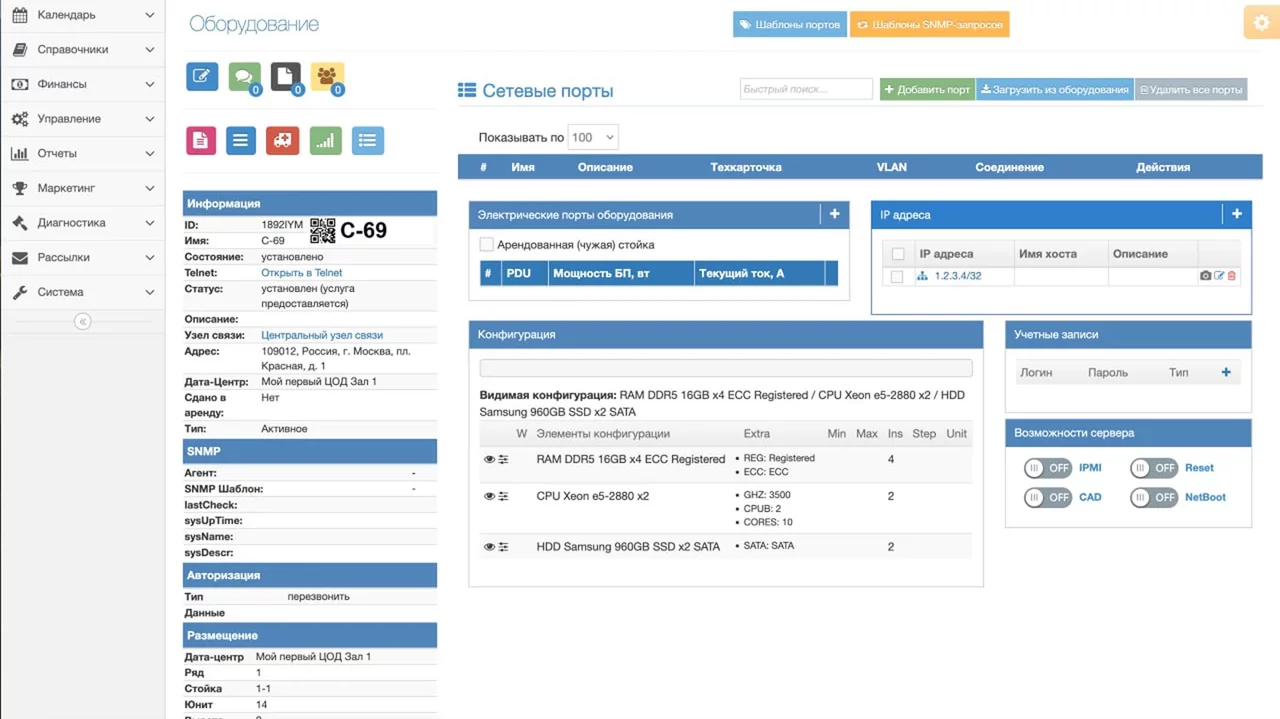Delete IP address 1.2.3.4/32 with trash icon

tap(1232, 276)
